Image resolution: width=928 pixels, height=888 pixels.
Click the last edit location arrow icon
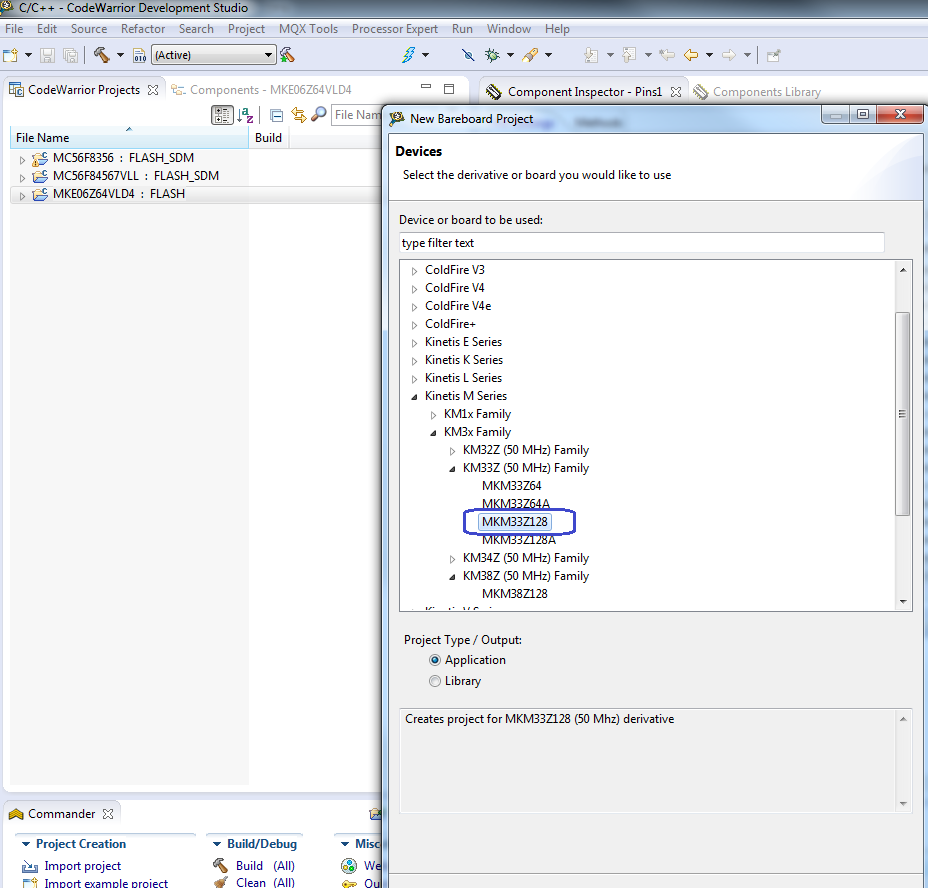[x=667, y=55]
